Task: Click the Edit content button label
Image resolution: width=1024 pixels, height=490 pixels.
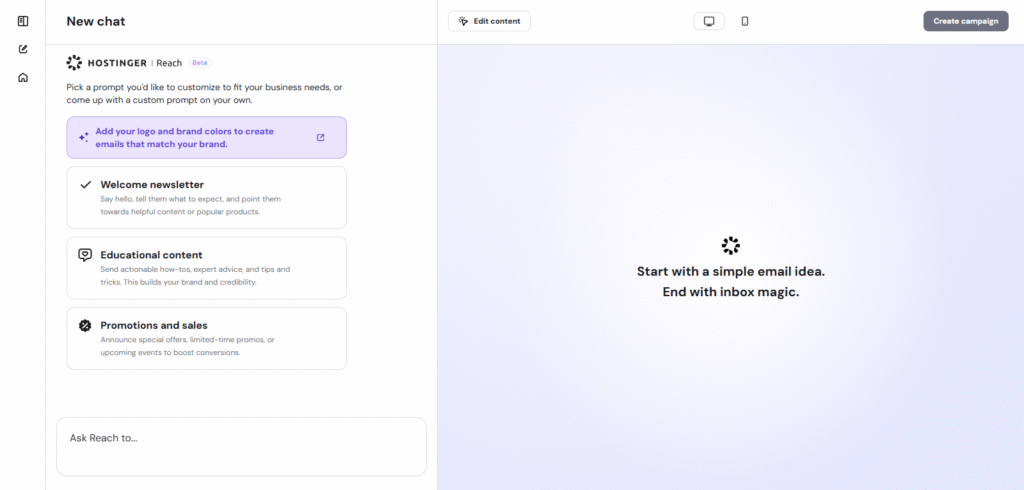Action: [497, 21]
